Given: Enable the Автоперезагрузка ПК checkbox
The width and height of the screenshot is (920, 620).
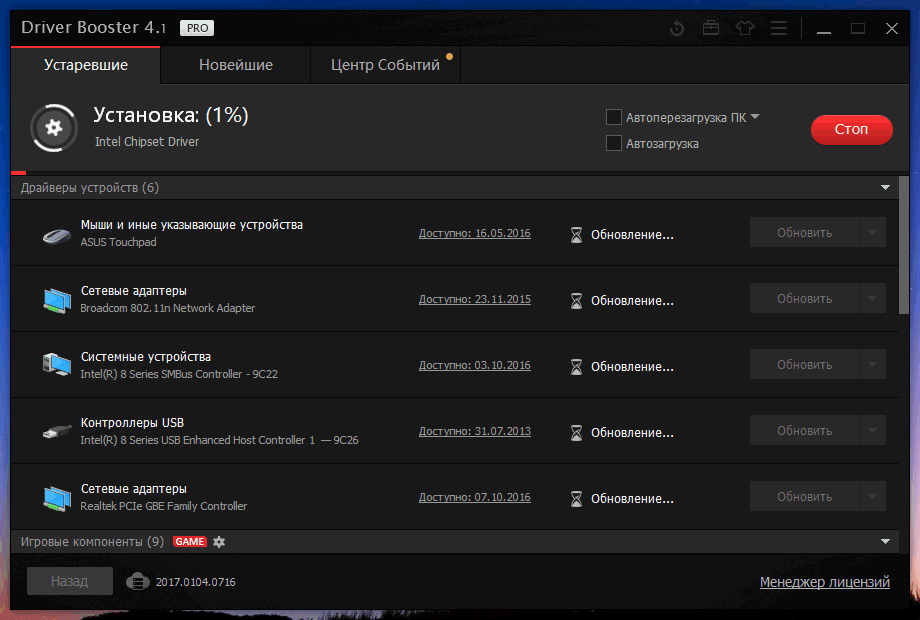Looking at the screenshot, I should [x=614, y=117].
